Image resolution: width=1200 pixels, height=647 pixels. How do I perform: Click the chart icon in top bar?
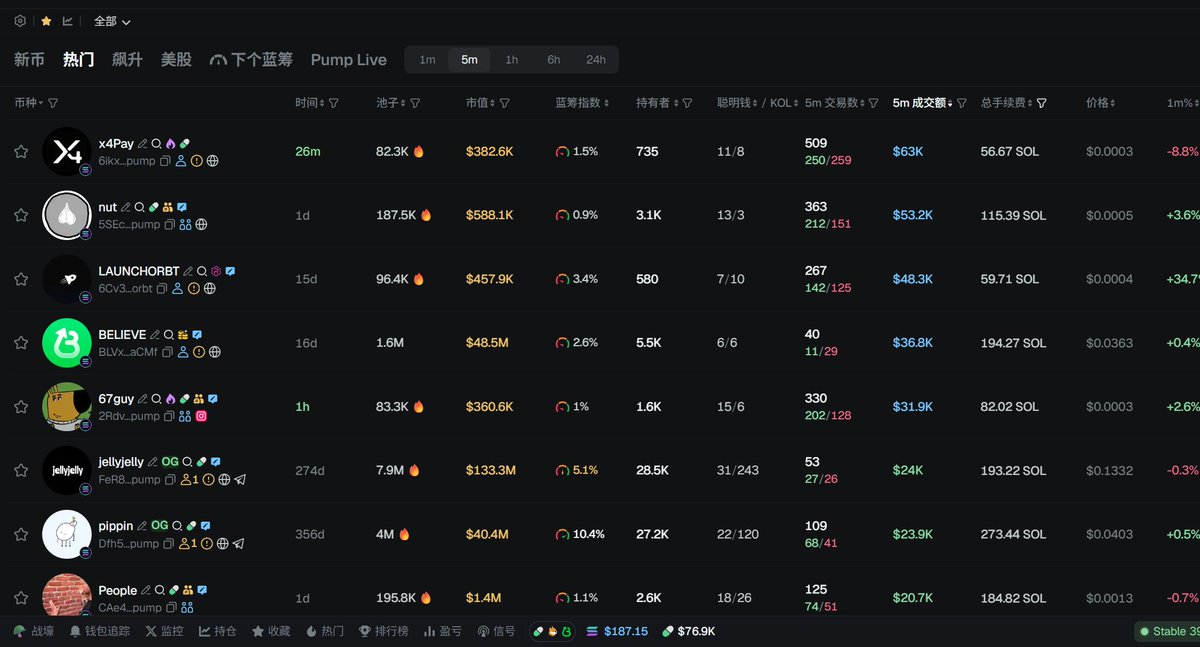click(68, 20)
